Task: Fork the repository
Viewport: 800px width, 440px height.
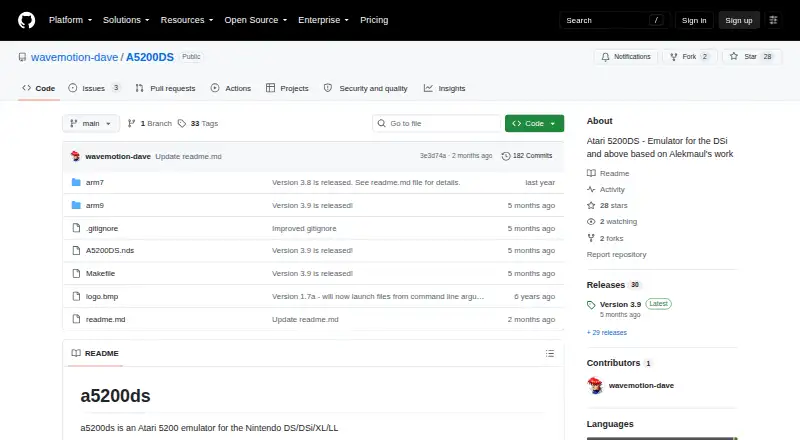Action: point(690,57)
